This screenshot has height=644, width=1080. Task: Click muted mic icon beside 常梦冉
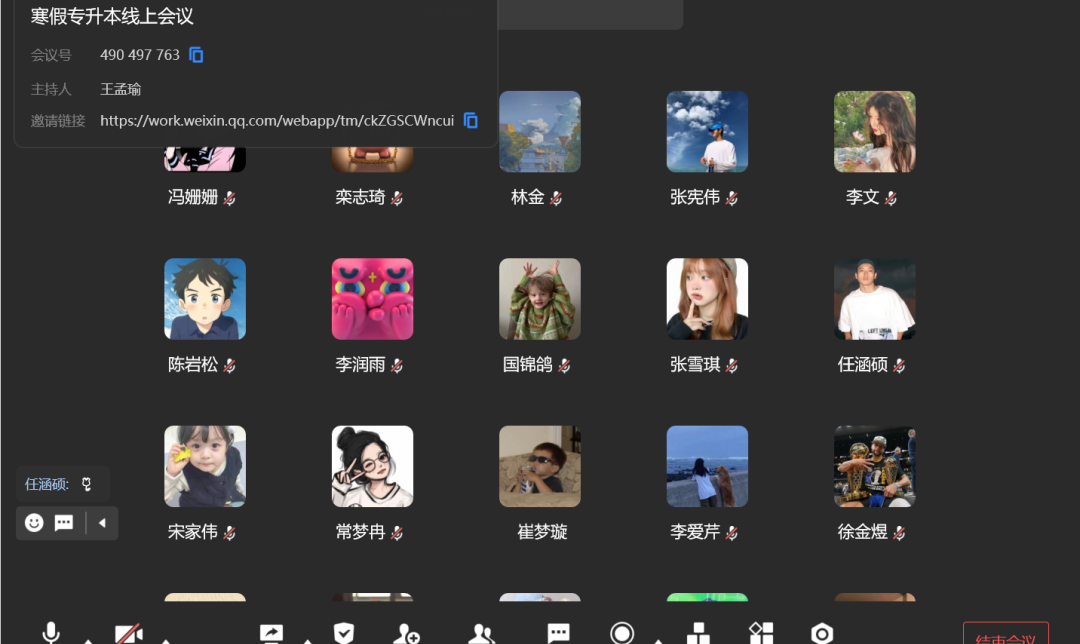(x=397, y=533)
